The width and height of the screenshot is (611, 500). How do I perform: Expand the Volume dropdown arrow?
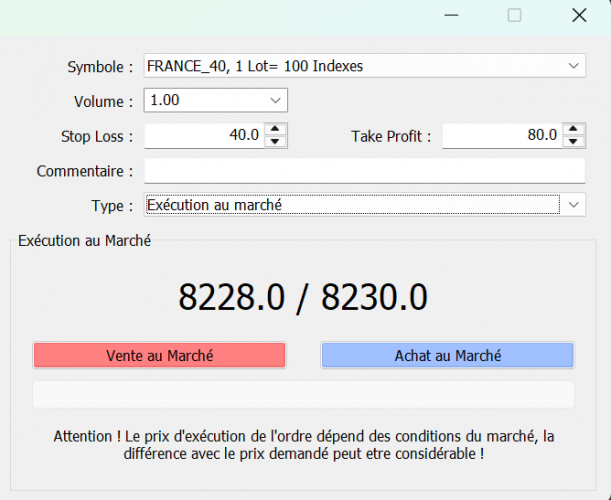tap(275, 101)
